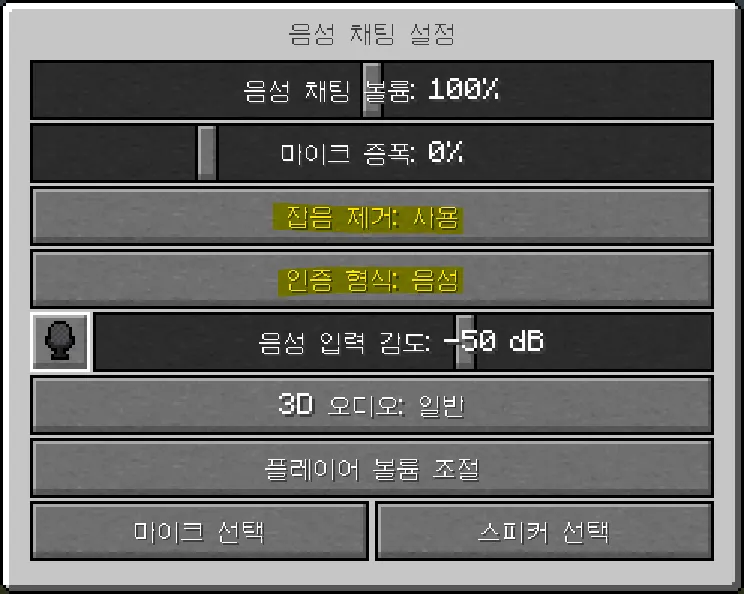Click the 음성 채팅 볼륨 label text

point(329,91)
